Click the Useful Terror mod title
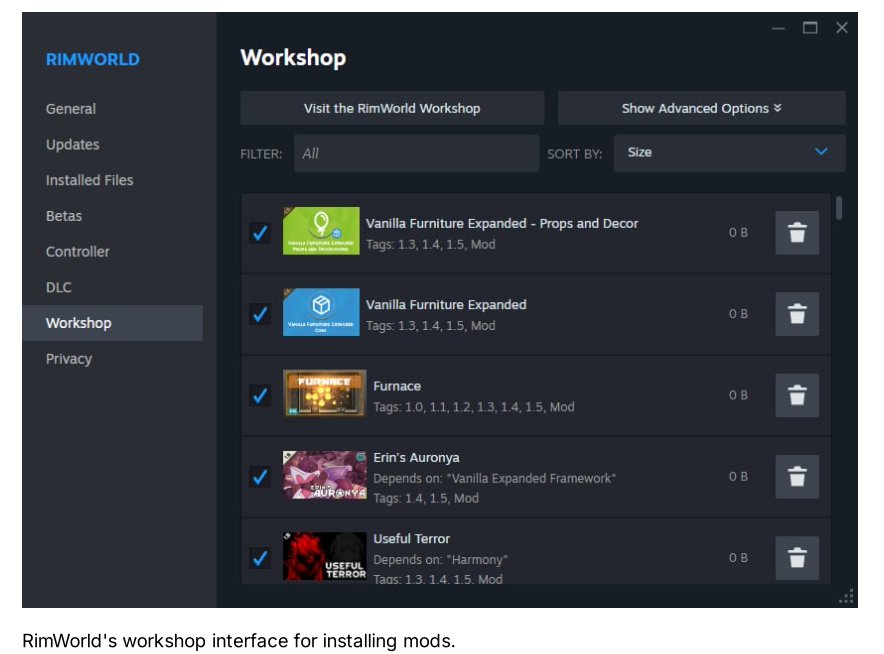This screenshot has width=884, height=654. tap(412, 538)
